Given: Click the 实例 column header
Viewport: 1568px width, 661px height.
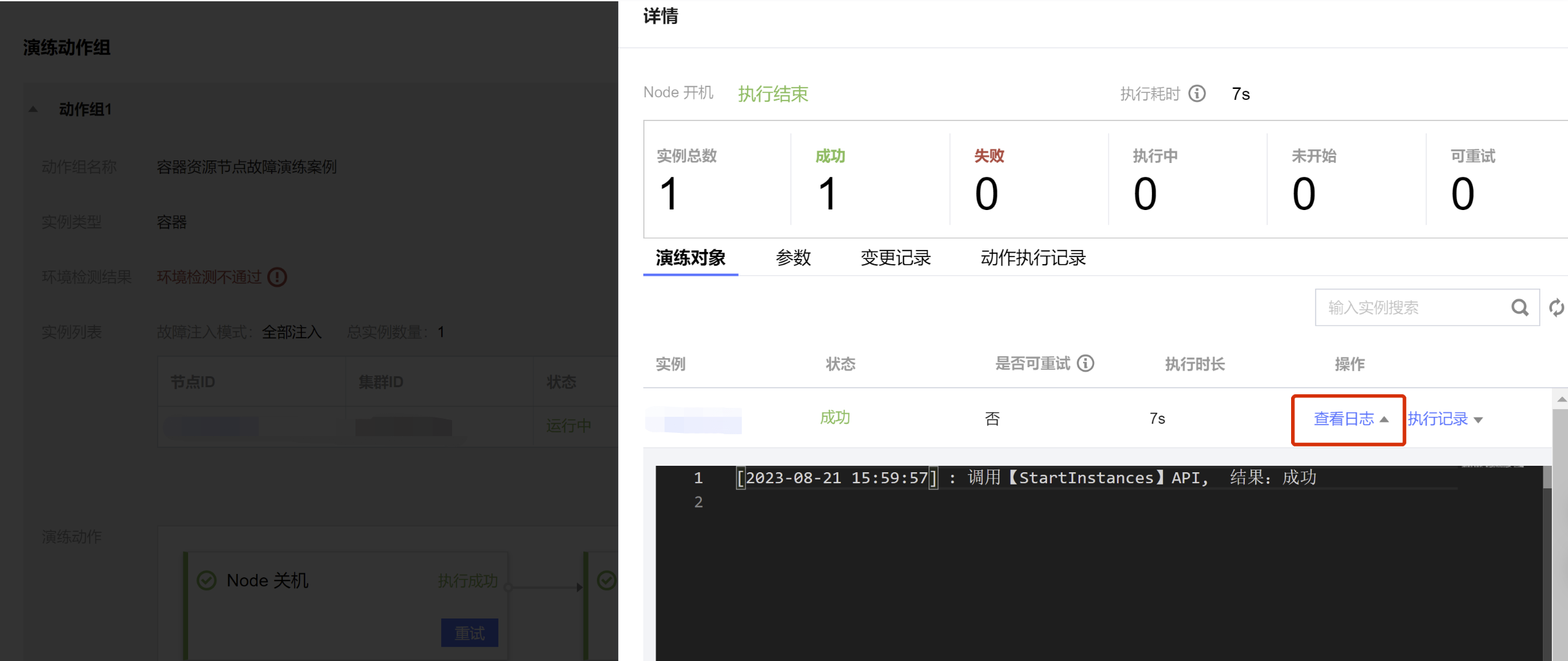Looking at the screenshot, I should pyautogui.click(x=670, y=364).
